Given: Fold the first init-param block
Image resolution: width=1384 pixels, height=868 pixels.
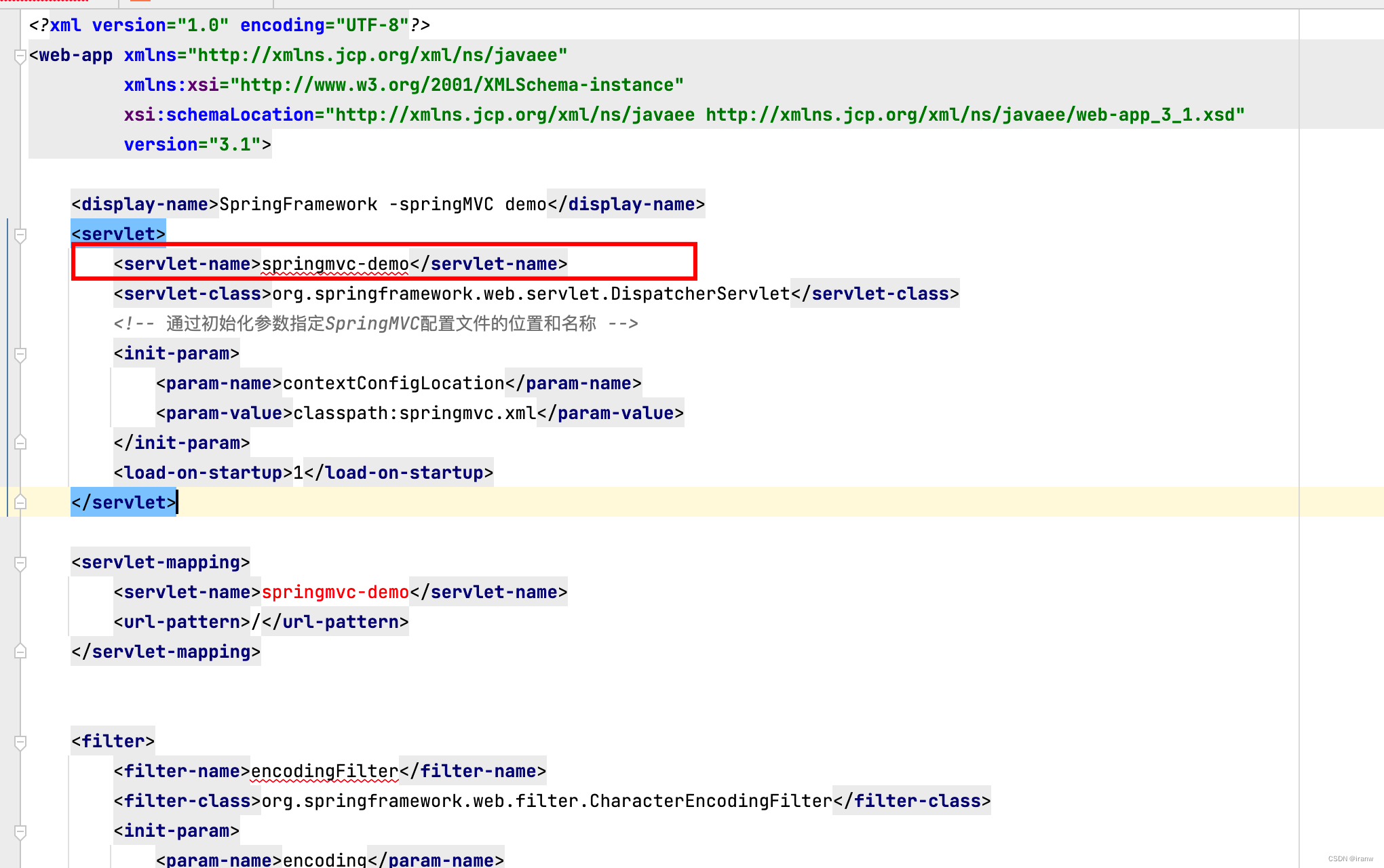Looking at the screenshot, I should (x=20, y=355).
